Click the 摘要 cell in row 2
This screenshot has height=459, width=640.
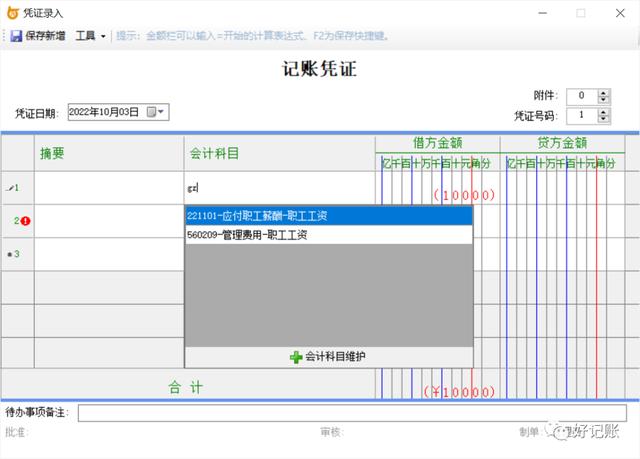(x=109, y=221)
